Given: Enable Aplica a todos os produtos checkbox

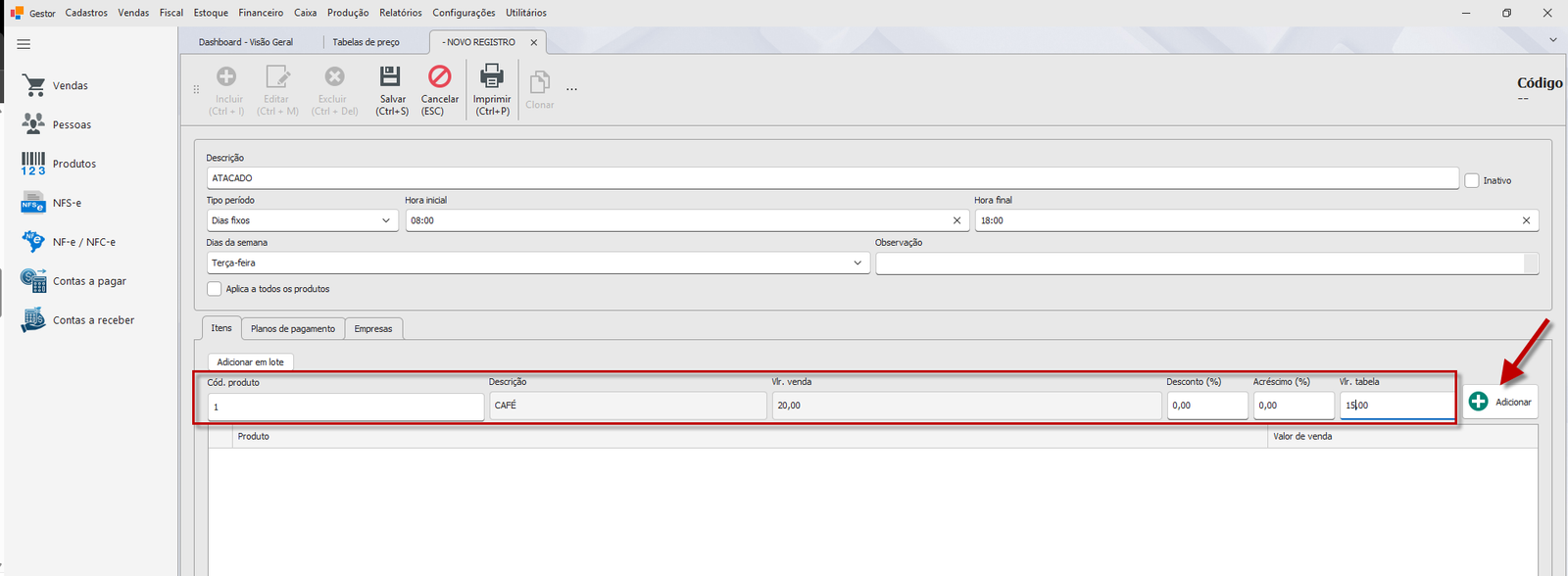Looking at the screenshot, I should coord(214,289).
